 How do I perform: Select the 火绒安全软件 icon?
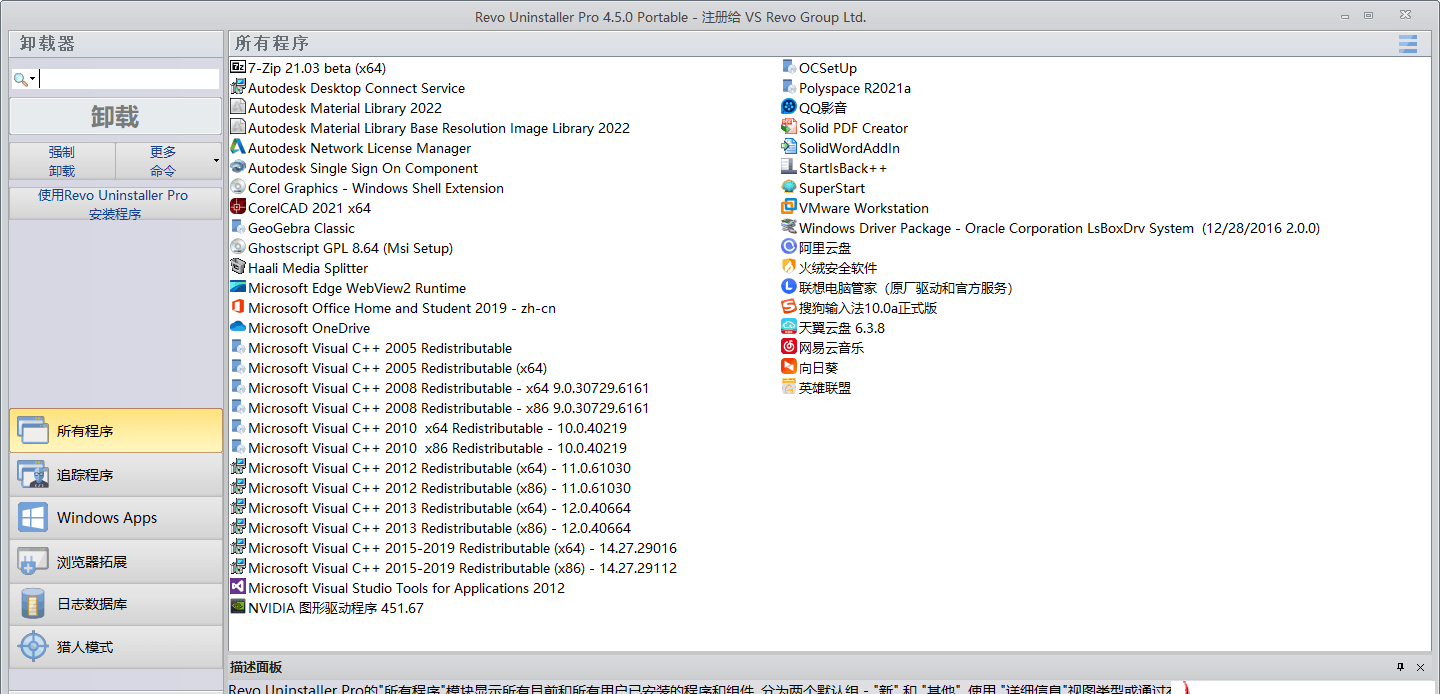[x=789, y=268]
